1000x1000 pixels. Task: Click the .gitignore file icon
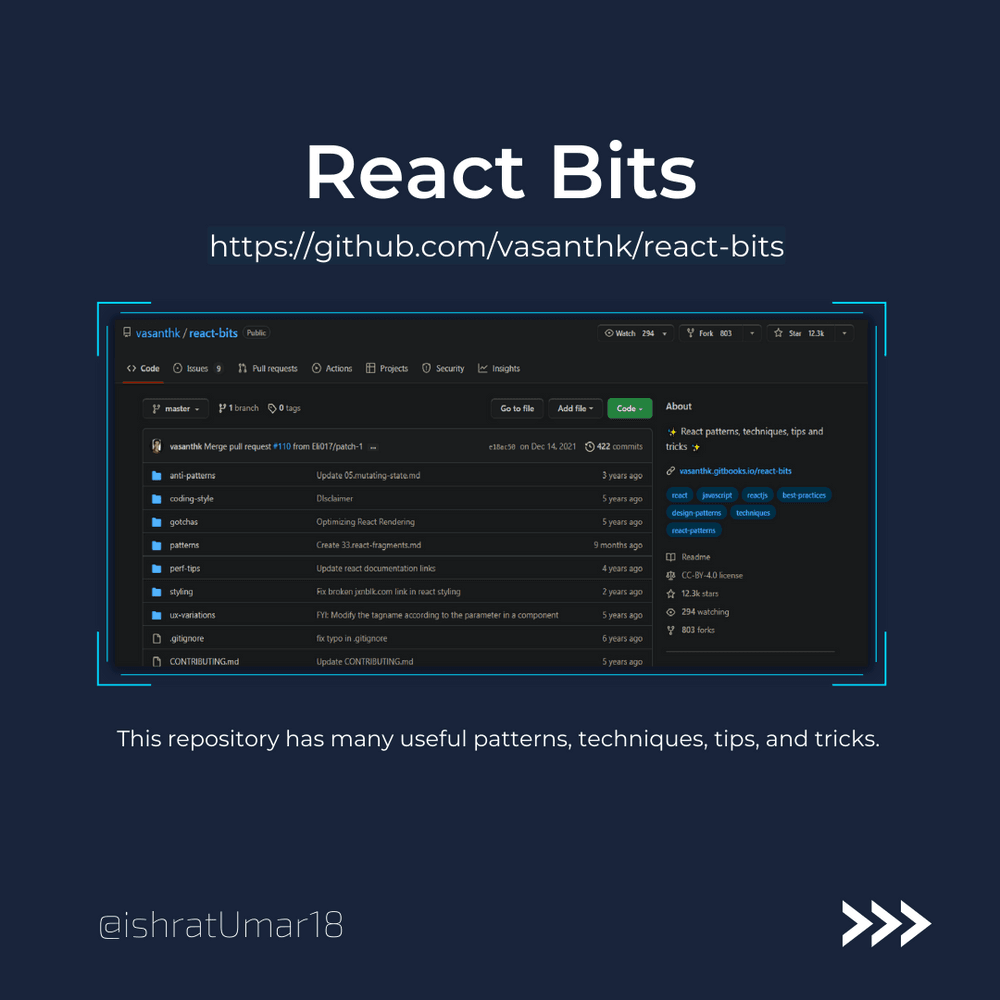[x=156, y=638]
